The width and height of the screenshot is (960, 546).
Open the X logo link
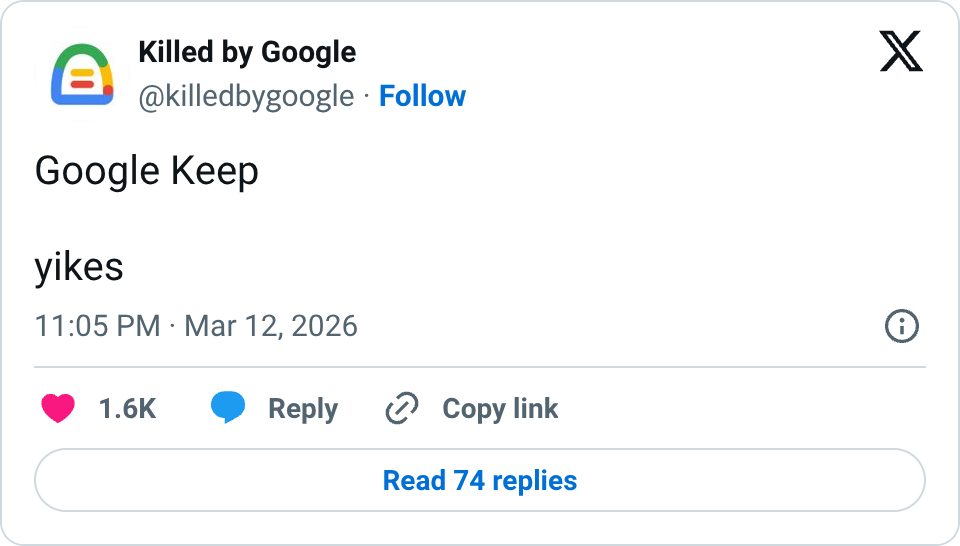(x=901, y=52)
